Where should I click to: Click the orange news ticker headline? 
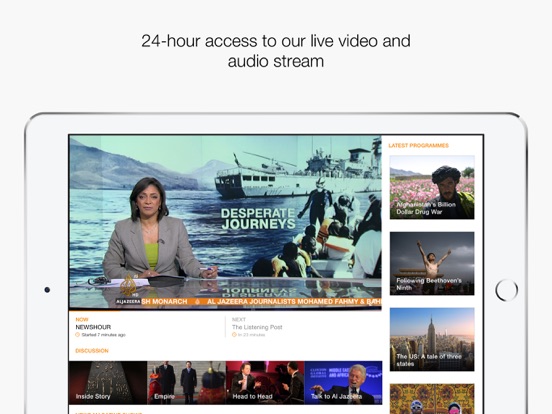tap(261, 301)
